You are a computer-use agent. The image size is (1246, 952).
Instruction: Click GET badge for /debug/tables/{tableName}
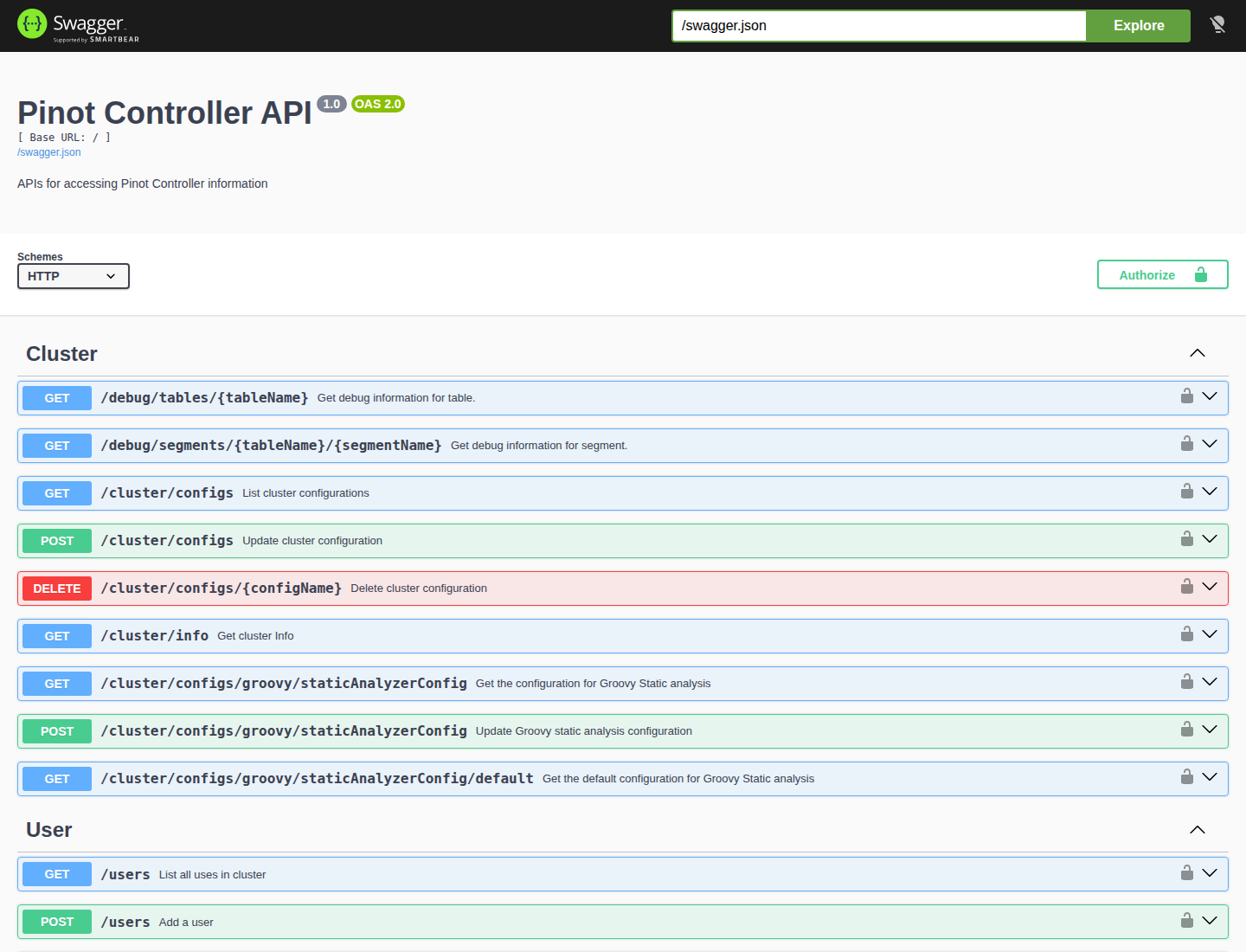[x=57, y=398]
